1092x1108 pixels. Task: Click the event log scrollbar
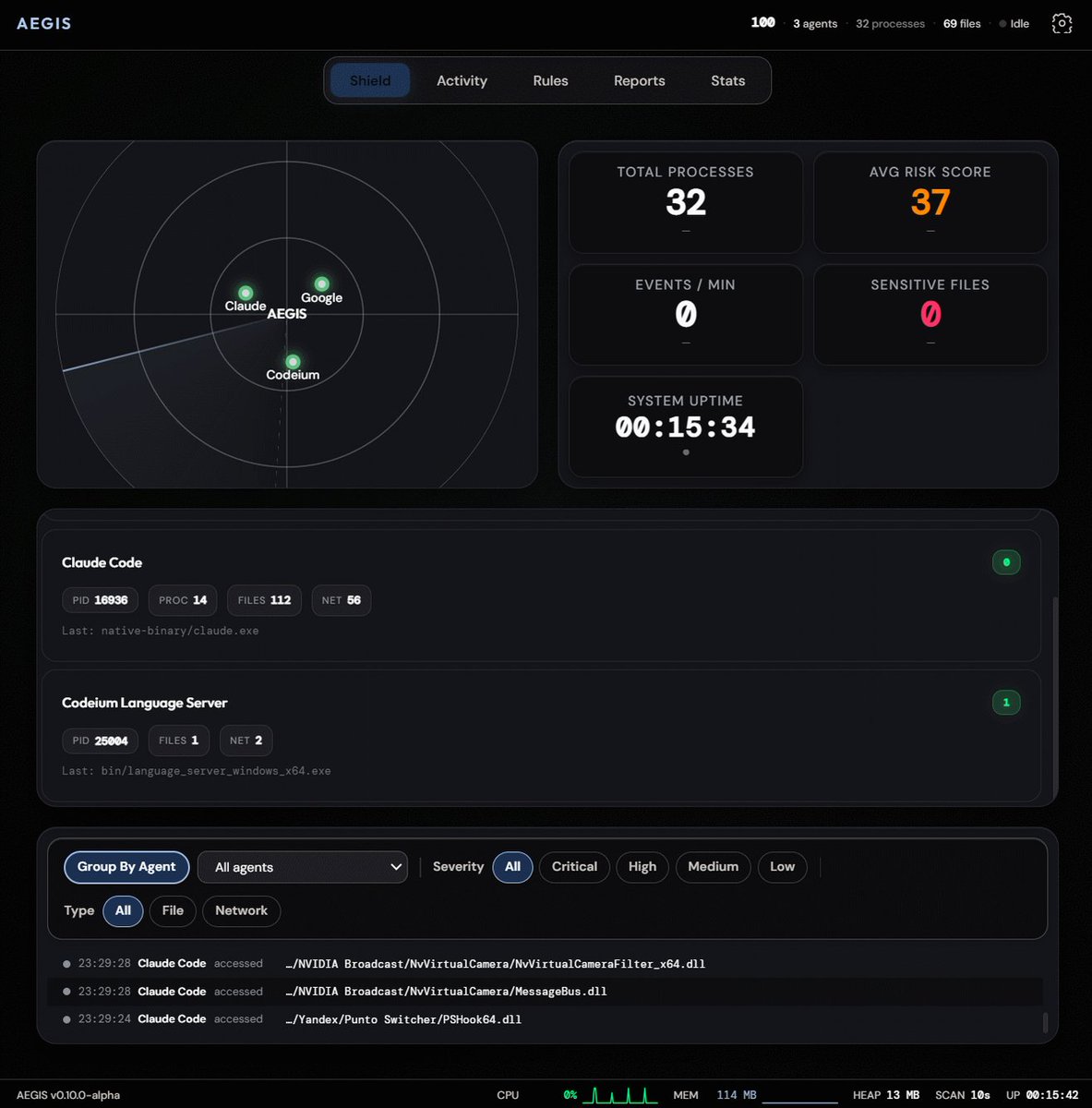coord(1045,1023)
